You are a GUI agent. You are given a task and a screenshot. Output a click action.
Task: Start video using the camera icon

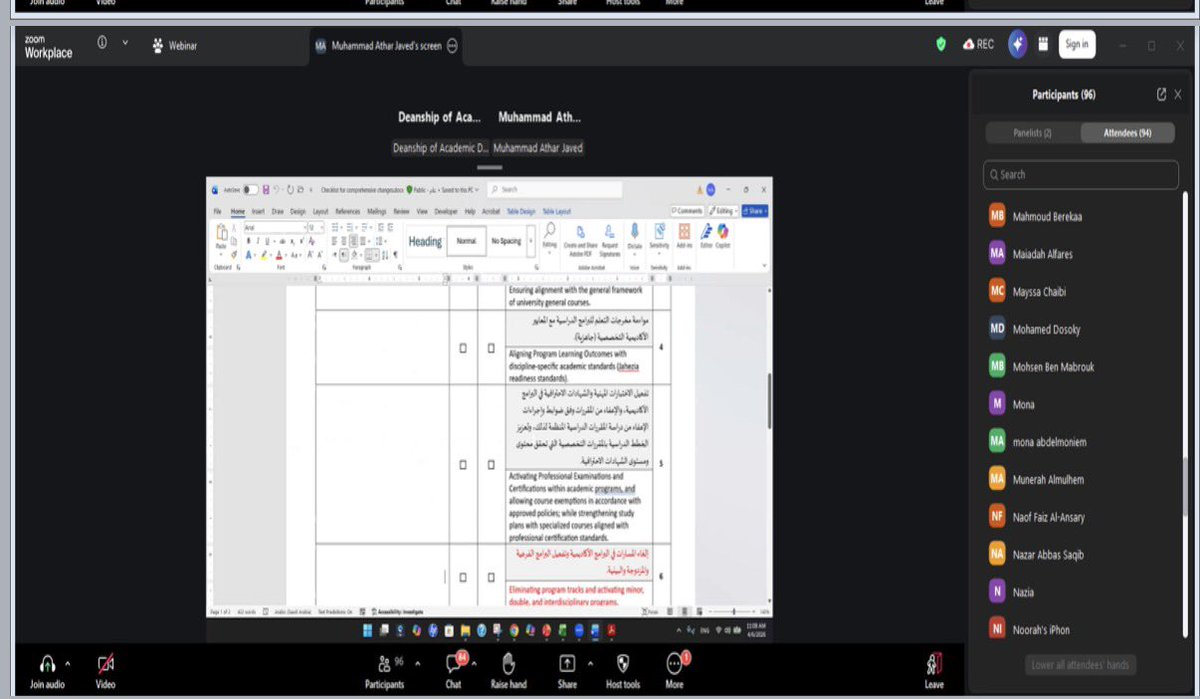105,664
